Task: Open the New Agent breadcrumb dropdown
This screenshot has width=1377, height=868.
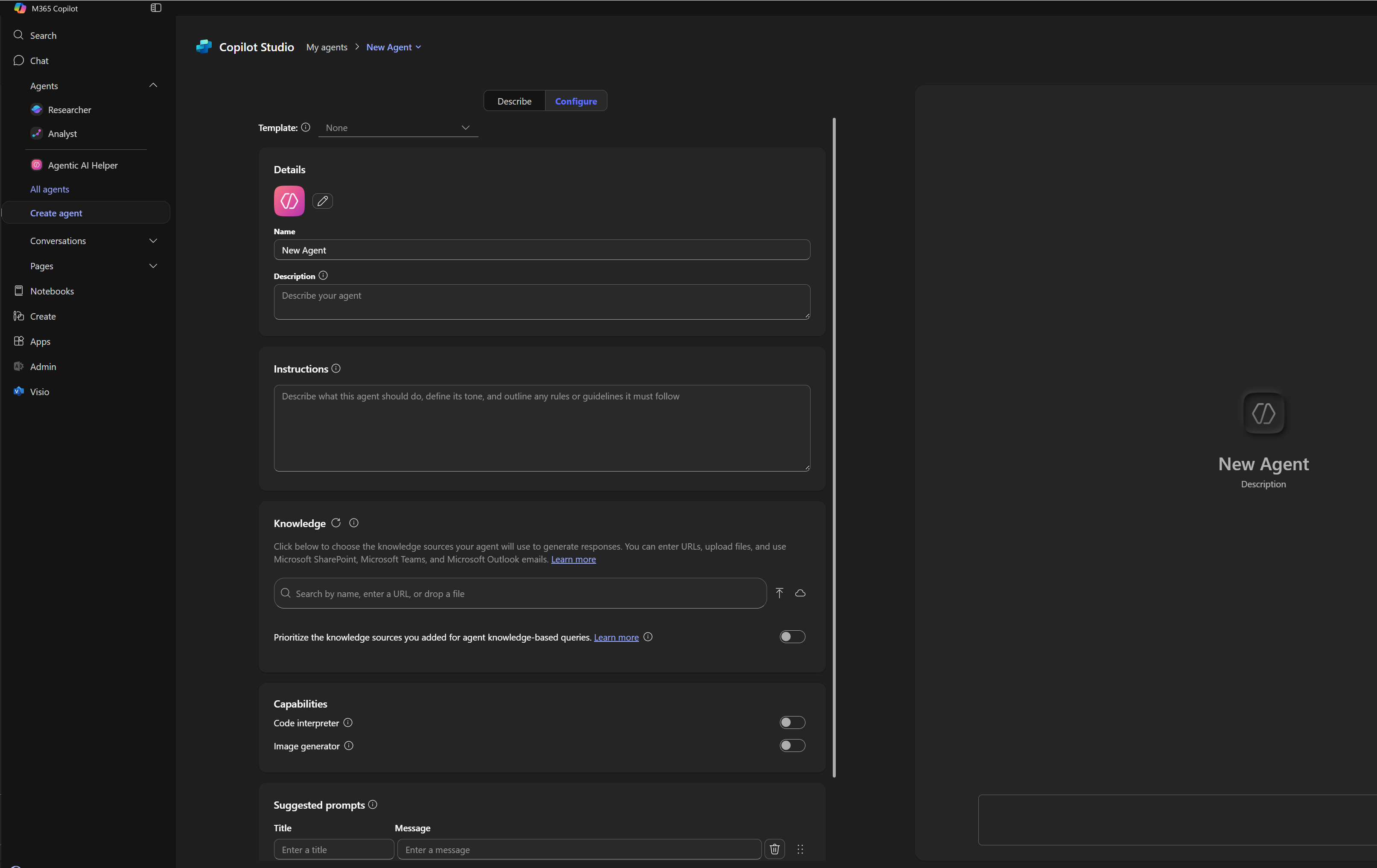Action: pos(394,47)
